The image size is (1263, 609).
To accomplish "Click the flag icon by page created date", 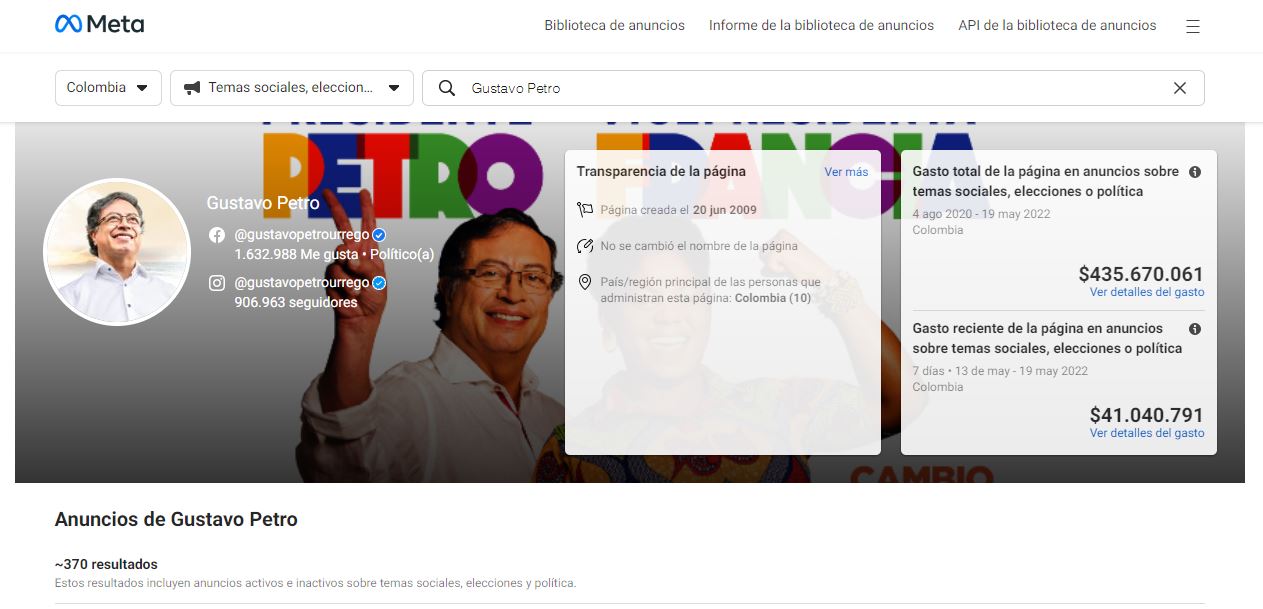I will pyautogui.click(x=585, y=210).
